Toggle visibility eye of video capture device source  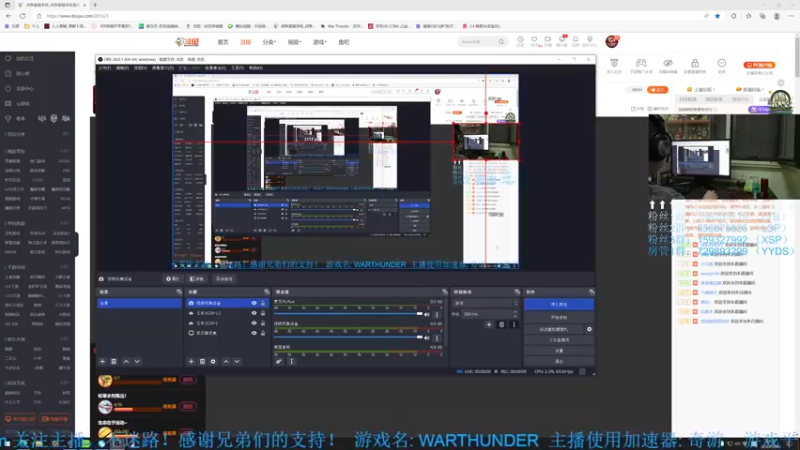254,303
